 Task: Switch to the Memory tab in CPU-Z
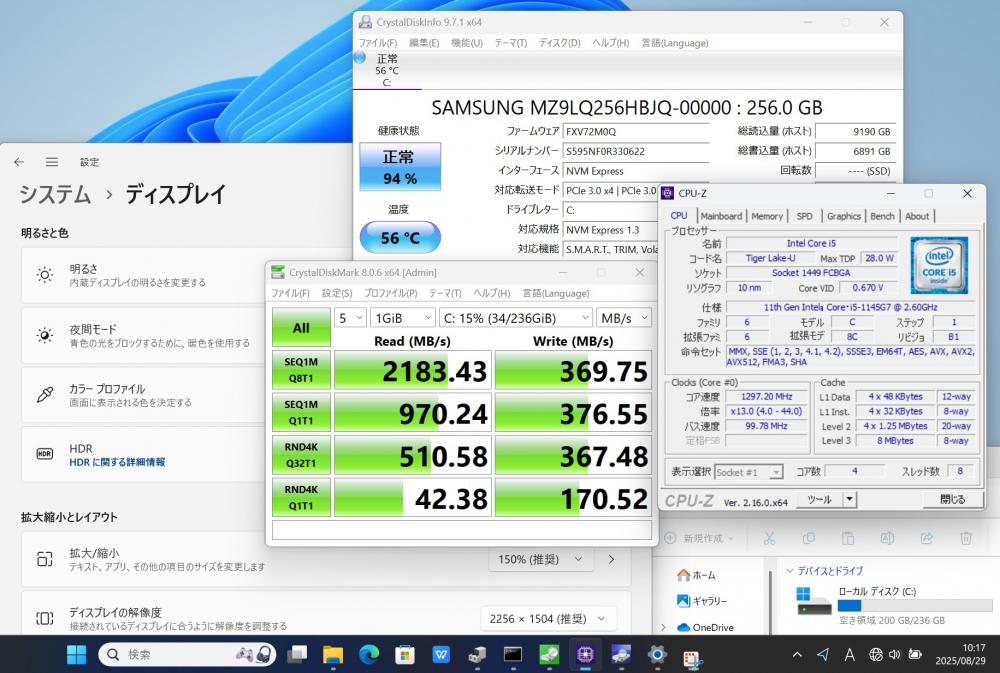point(767,216)
